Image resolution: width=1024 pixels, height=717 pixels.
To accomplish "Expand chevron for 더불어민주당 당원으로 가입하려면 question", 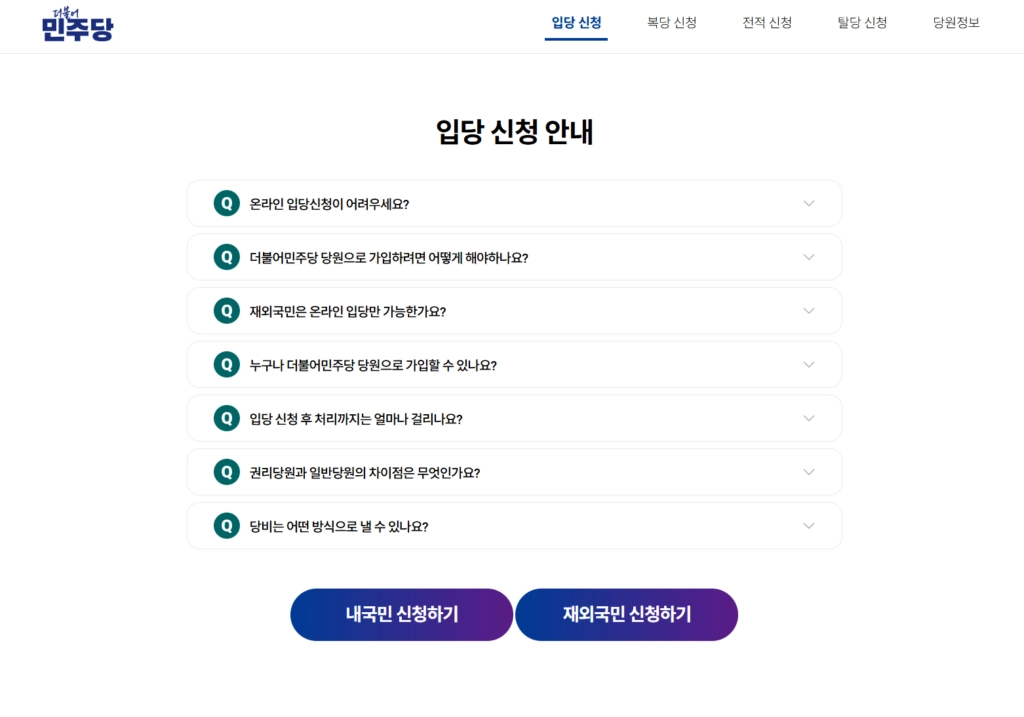I will [x=808, y=257].
